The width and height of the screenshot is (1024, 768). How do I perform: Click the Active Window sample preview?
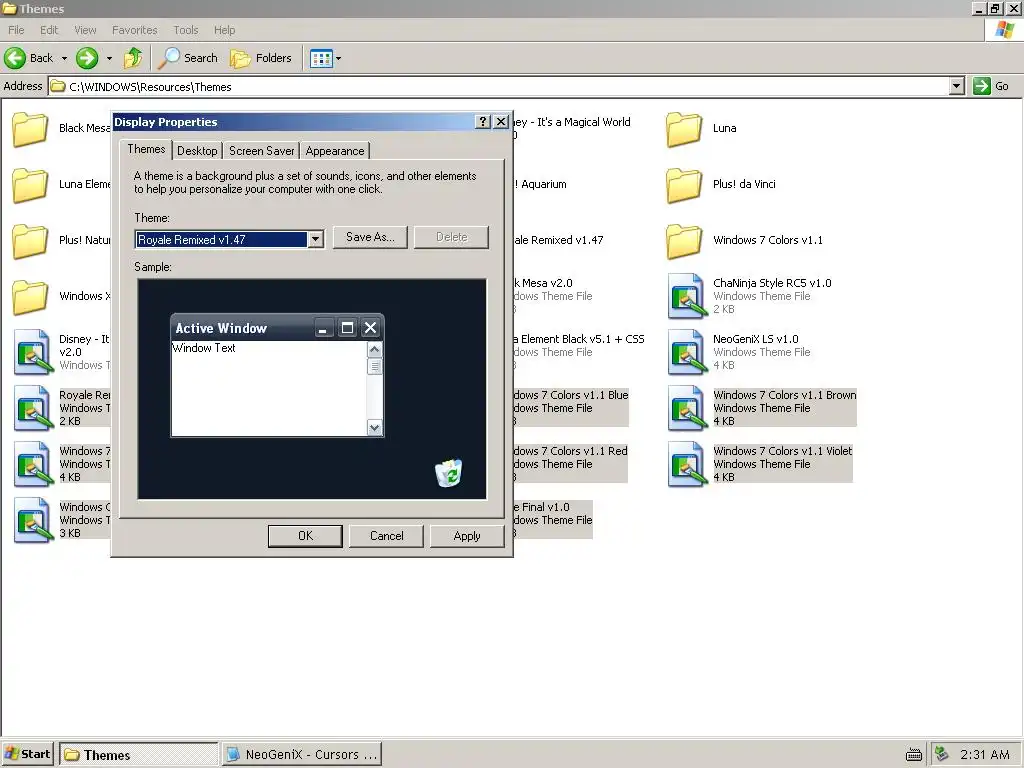pyautogui.click(x=278, y=376)
